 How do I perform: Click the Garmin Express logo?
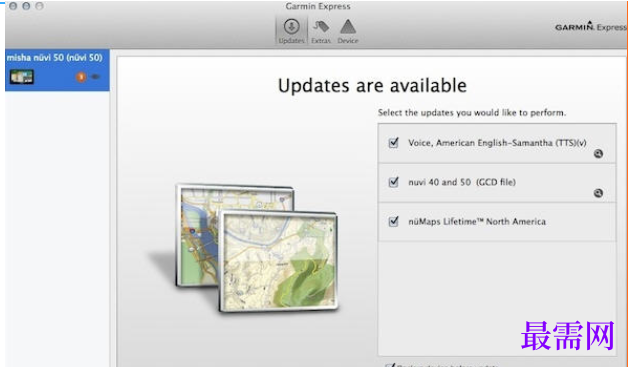591,27
